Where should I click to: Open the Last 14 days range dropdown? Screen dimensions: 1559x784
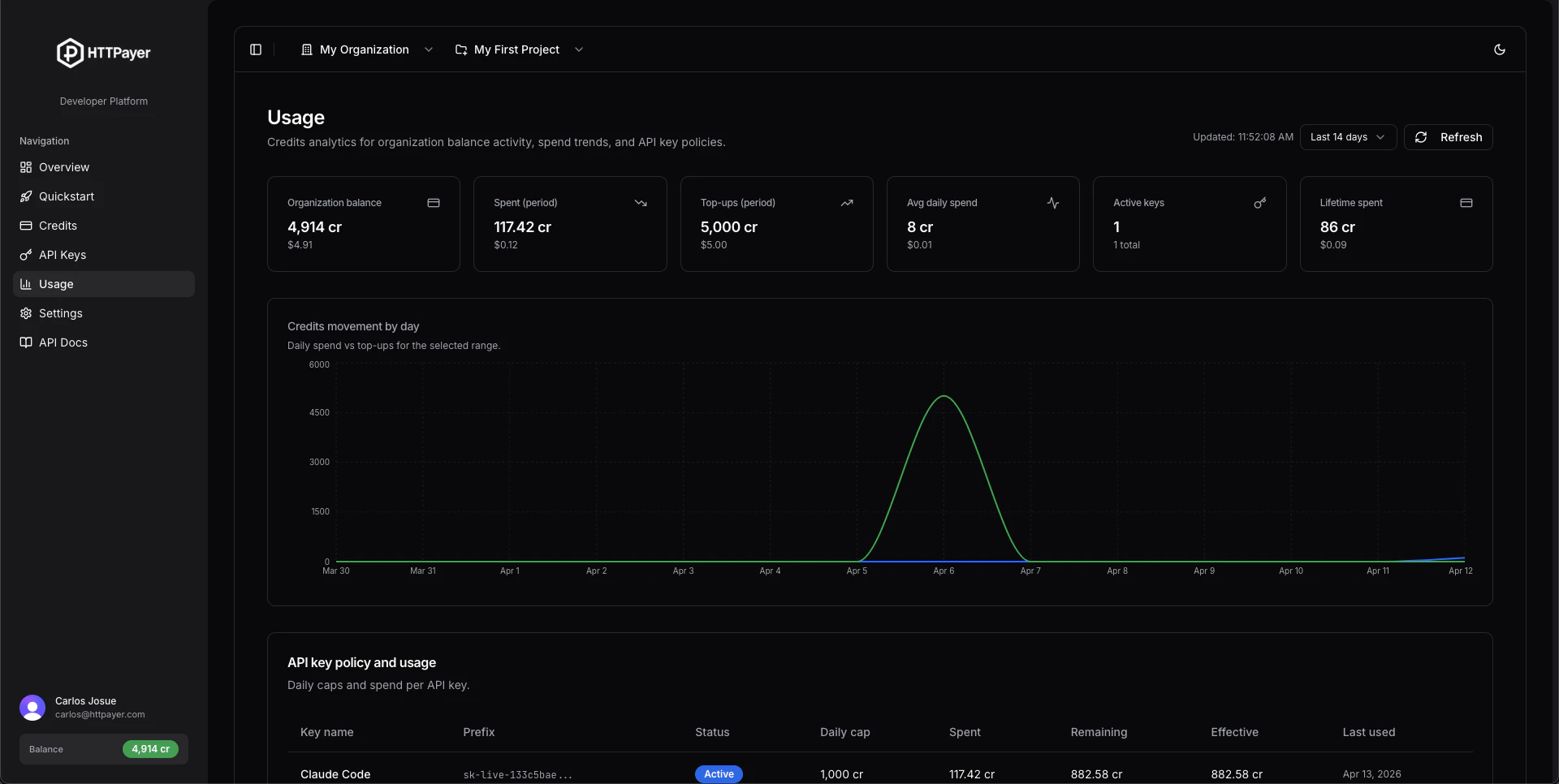(x=1348, y=137)
